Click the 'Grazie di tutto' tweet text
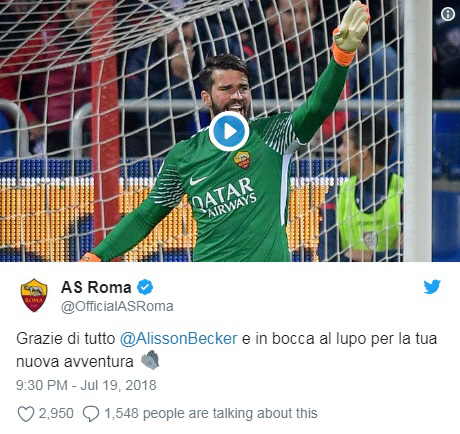 tap(65, 339)
